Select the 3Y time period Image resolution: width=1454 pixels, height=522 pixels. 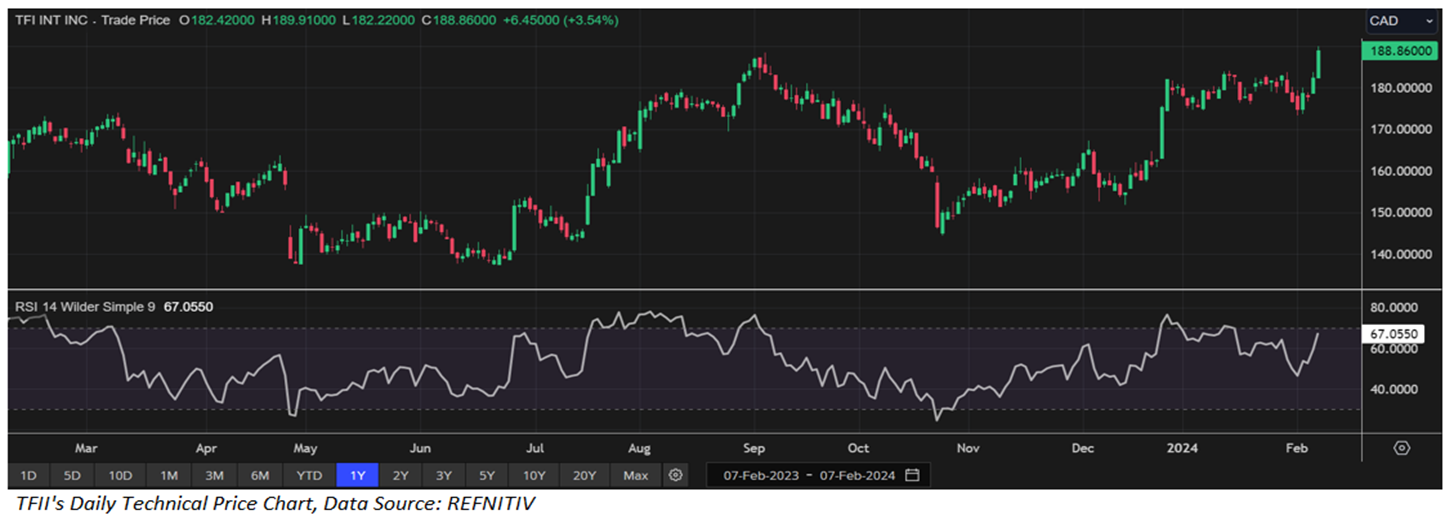click(x=443, y=475)
